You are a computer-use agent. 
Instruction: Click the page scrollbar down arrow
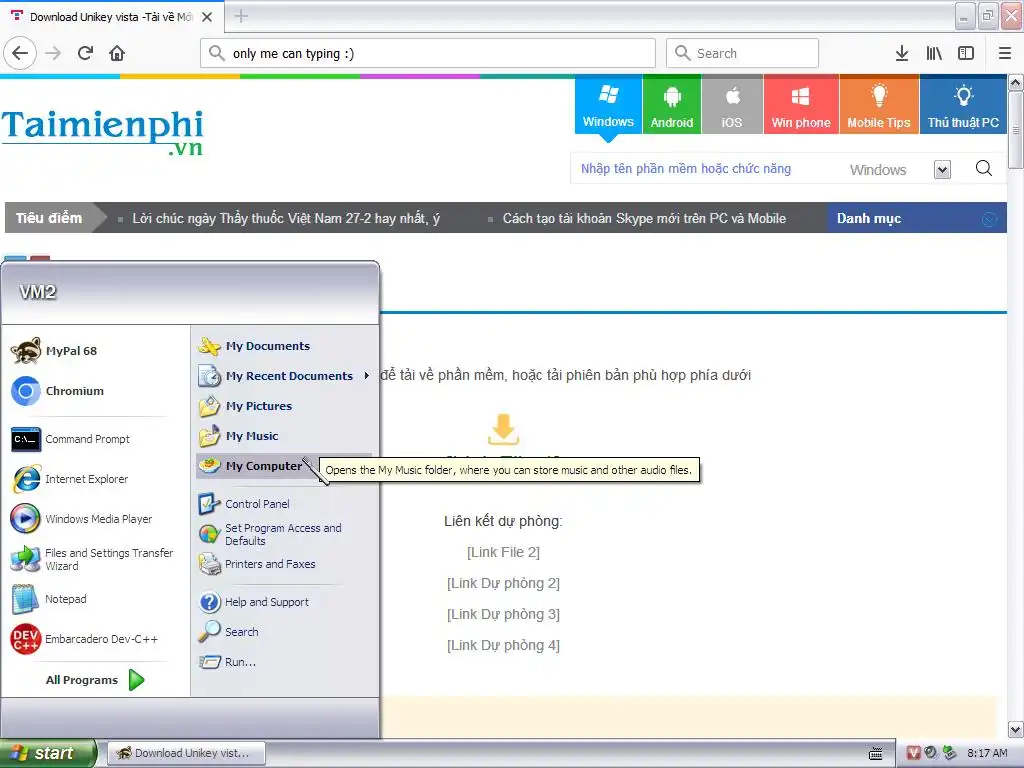coord(1016,729)
